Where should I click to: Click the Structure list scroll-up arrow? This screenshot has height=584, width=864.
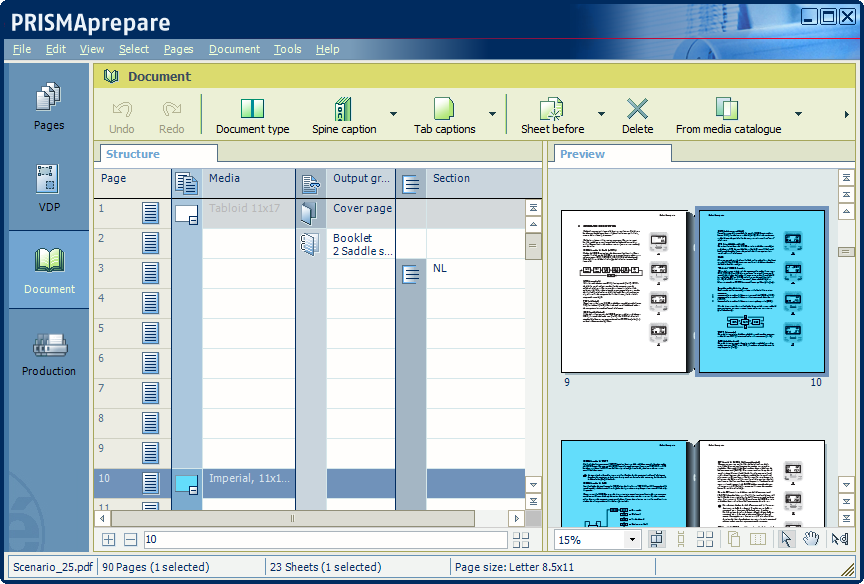[x=533, y=224]
